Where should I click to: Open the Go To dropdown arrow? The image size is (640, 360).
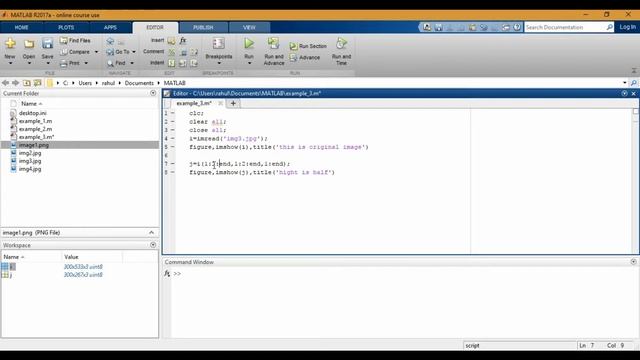(134, 52)
